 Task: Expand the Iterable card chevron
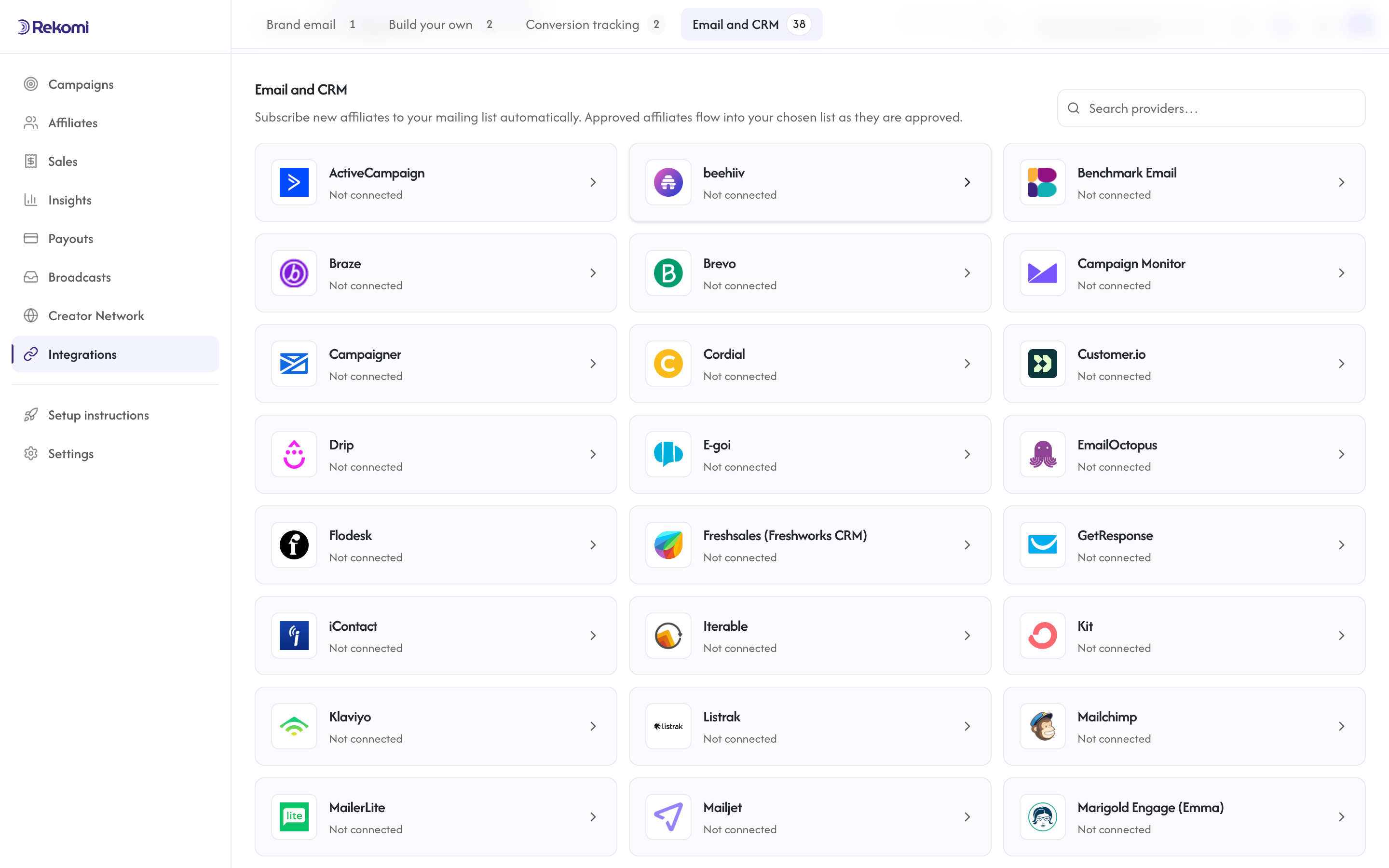[967, 636]
